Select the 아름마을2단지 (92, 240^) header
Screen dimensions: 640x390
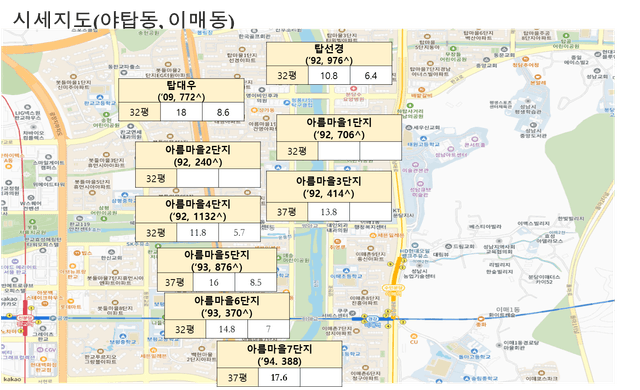pos(198,155)
